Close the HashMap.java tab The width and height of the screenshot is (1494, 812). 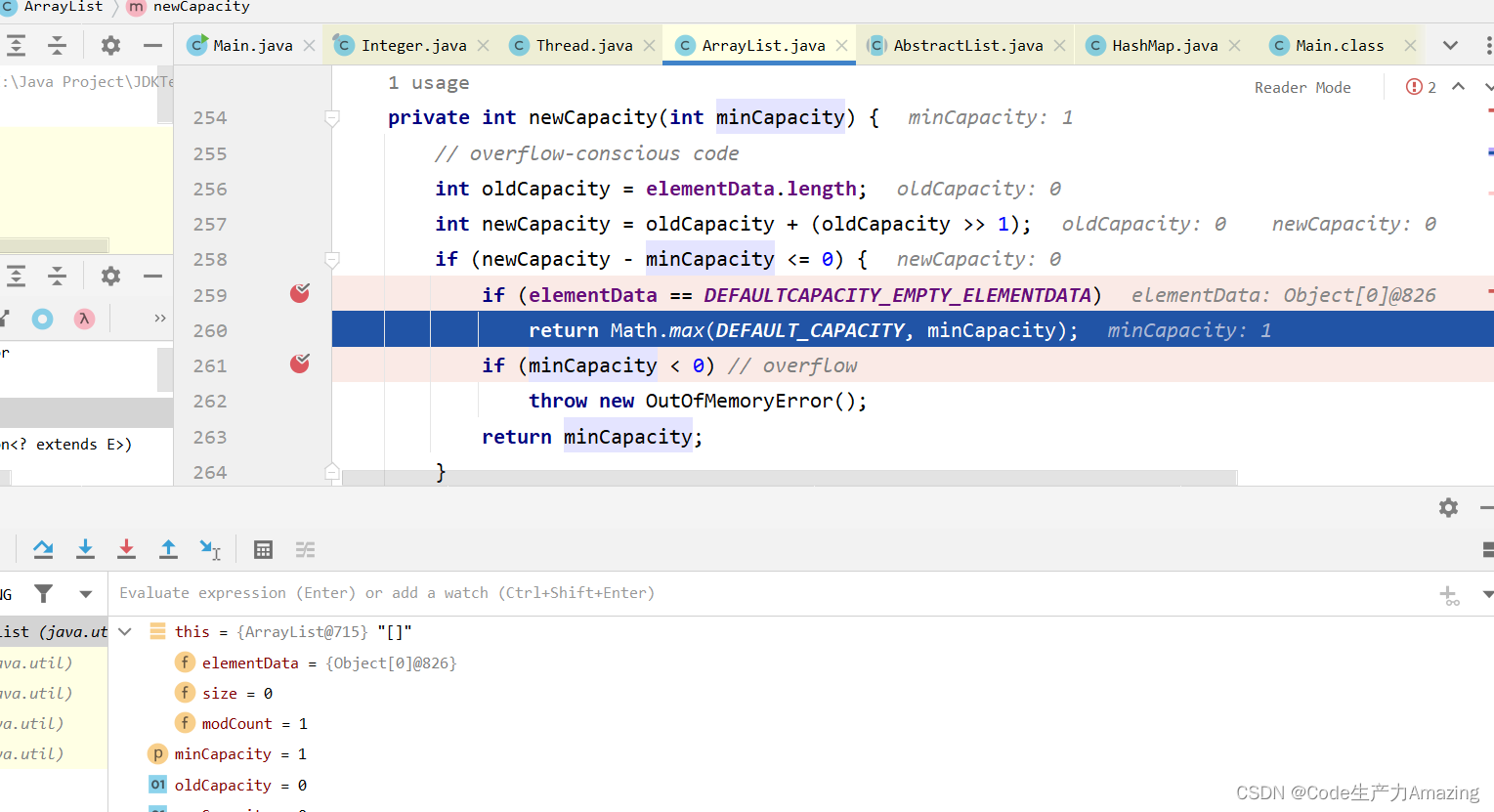[1234, 46]
